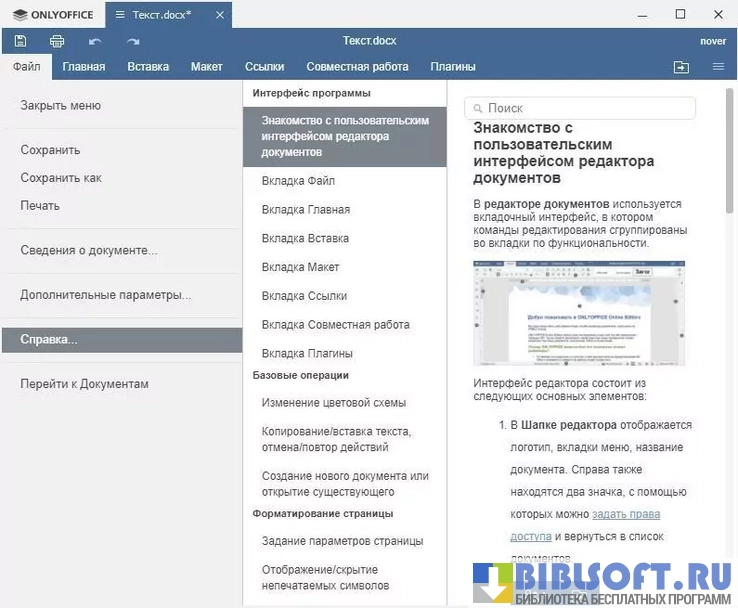Click the search magnifier icon in help
738x608 pixels.
point(477,108)
